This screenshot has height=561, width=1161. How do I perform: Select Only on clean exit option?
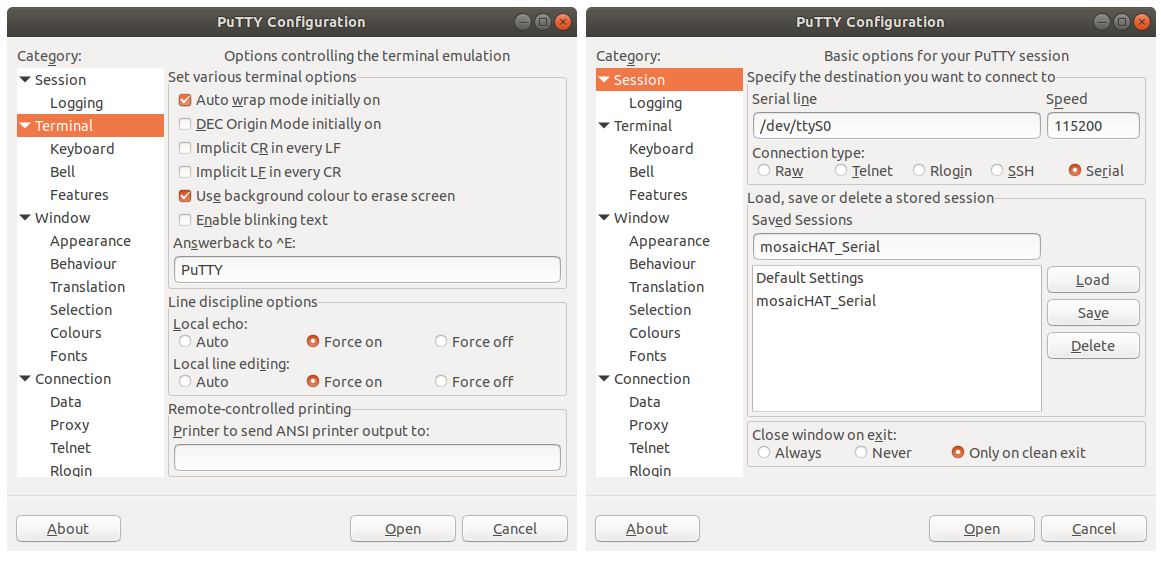[x=957, y=452]
